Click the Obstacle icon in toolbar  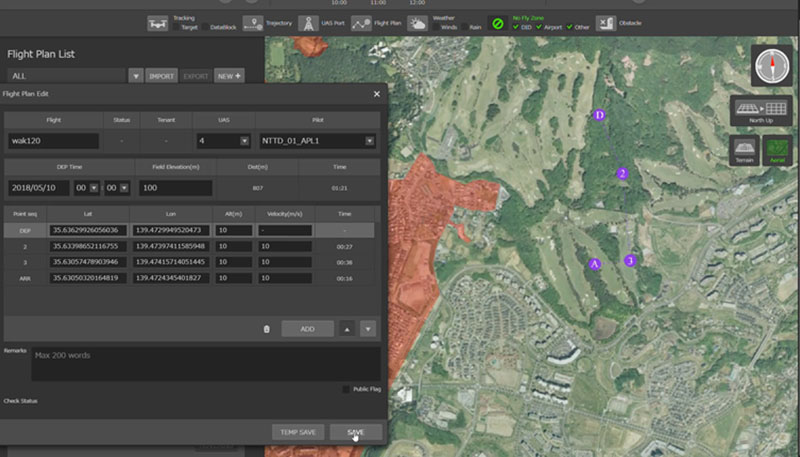[605, 23]
